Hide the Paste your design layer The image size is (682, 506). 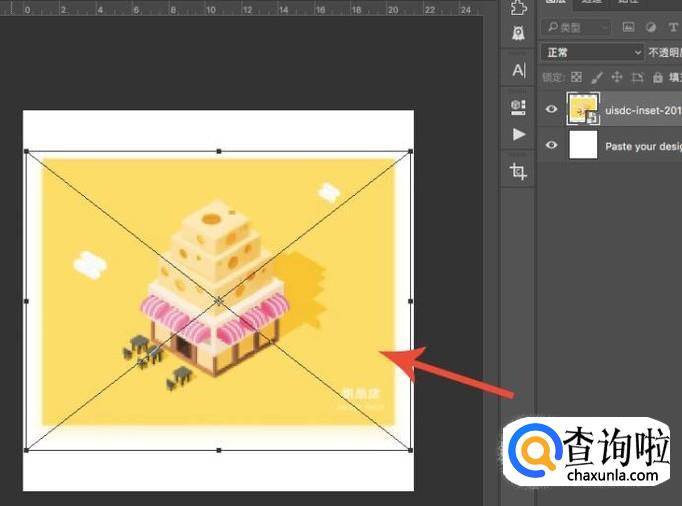click(551, 145)
